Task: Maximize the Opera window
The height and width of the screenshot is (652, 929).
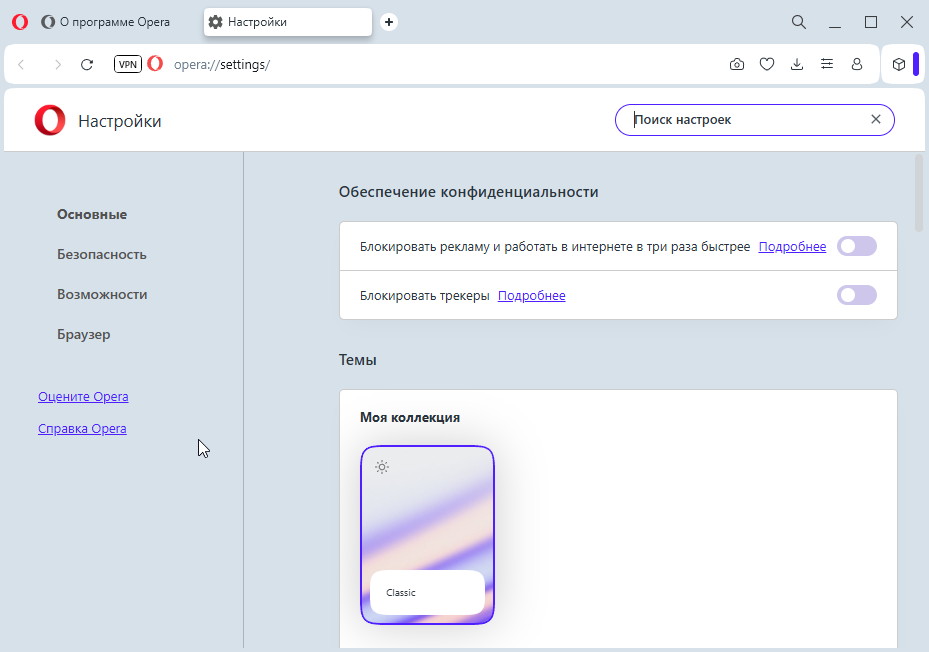Action: point(871,22)
